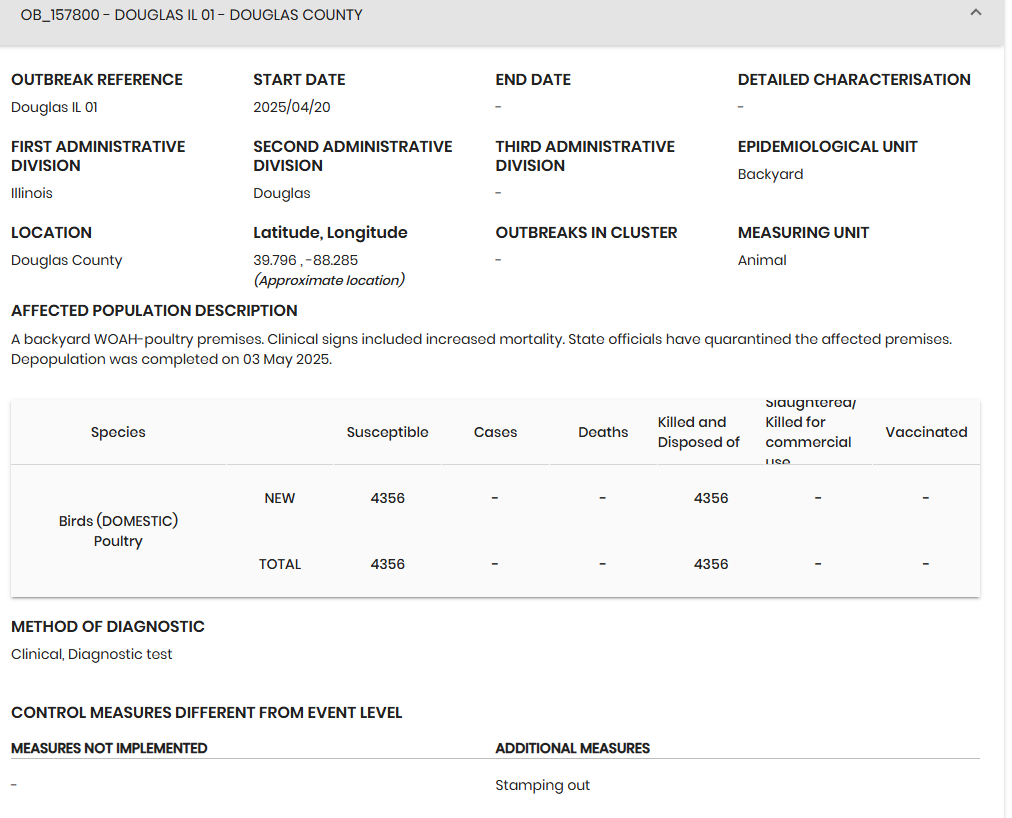
Task: Click the FIRST ADMINISTRATIVE DIVISION label
Action: click(98, 156)
